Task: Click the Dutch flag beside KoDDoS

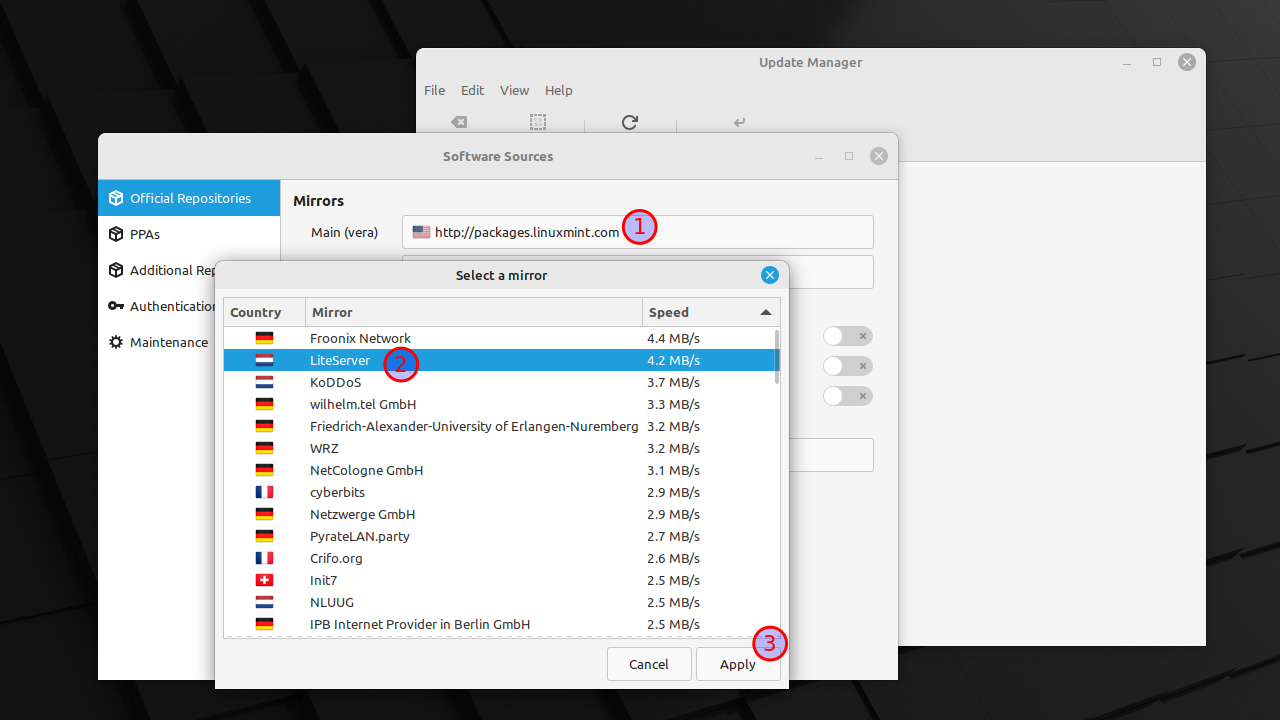Action: (x=264, y=382)
